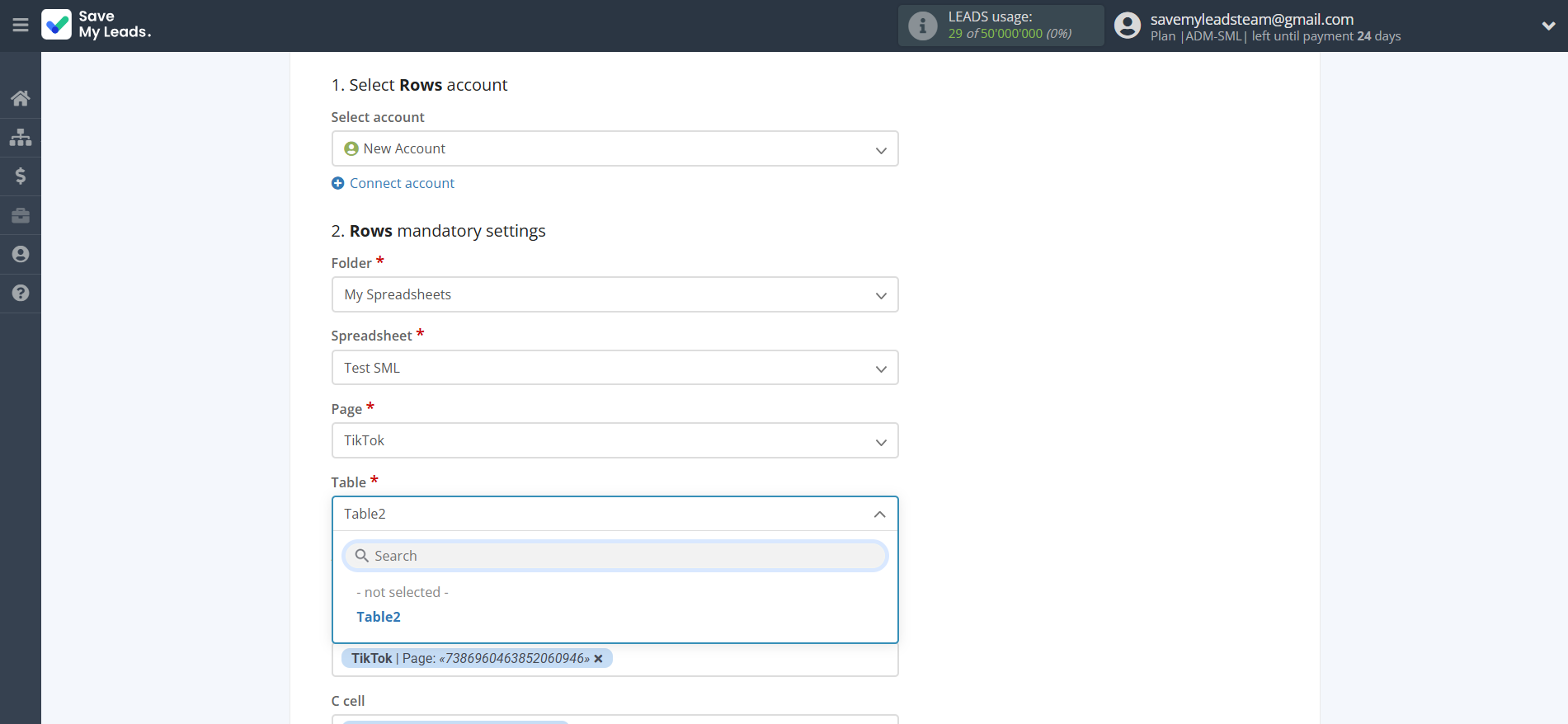This screenshot has height=724, width=1568.
Task: Open help question mark icon
Action: point(21,293)
